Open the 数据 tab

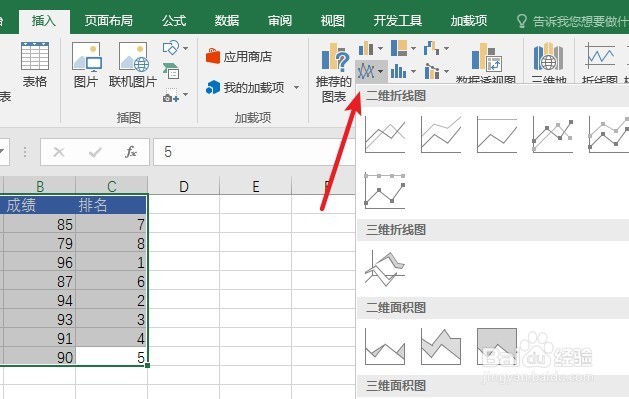[x=227, y=21]
